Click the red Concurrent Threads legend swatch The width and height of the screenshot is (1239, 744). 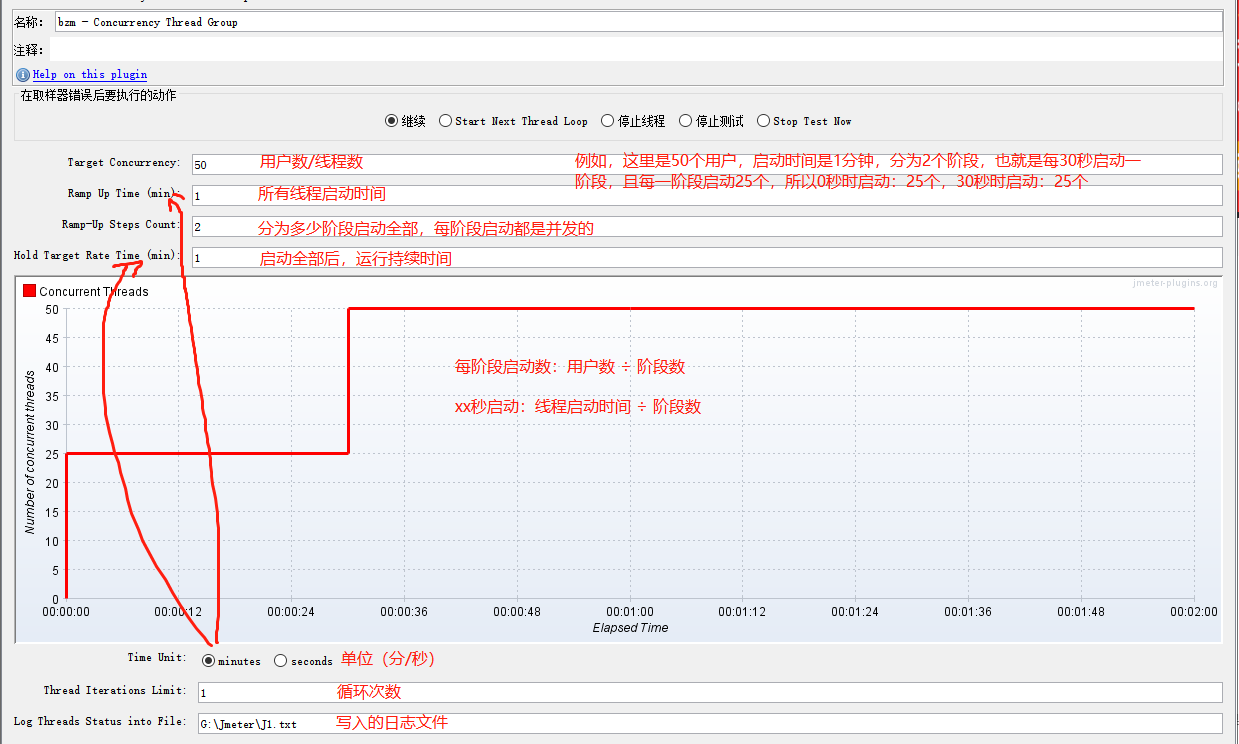(x=29, y=291)
